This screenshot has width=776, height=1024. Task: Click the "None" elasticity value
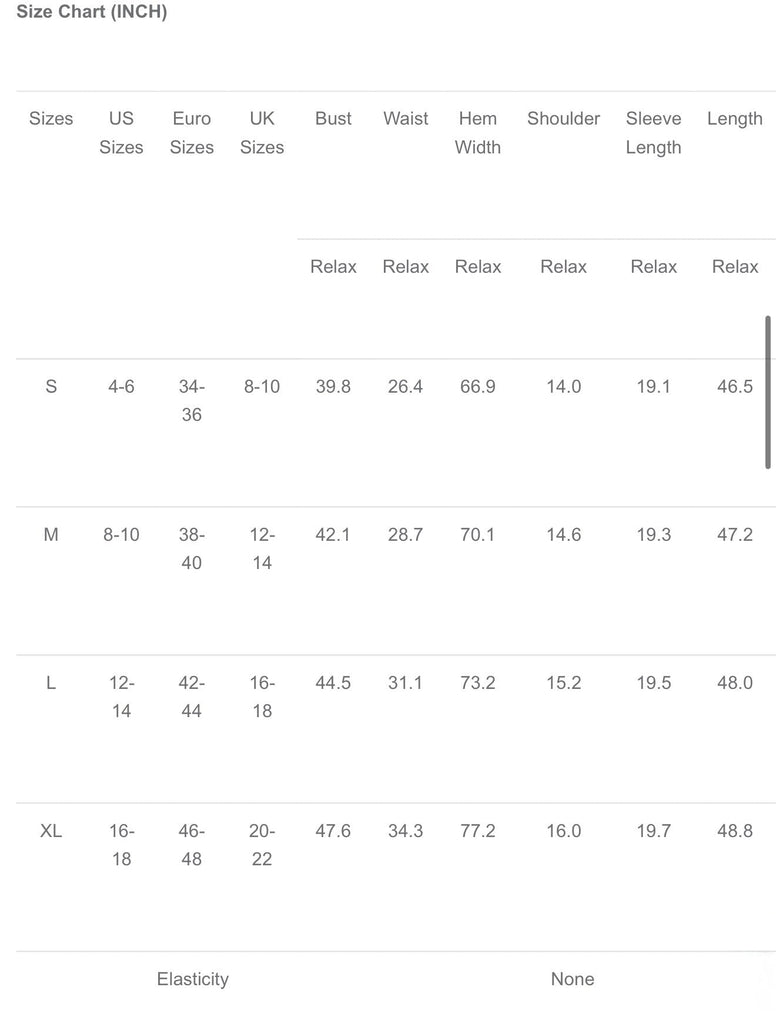pos(572,979)
